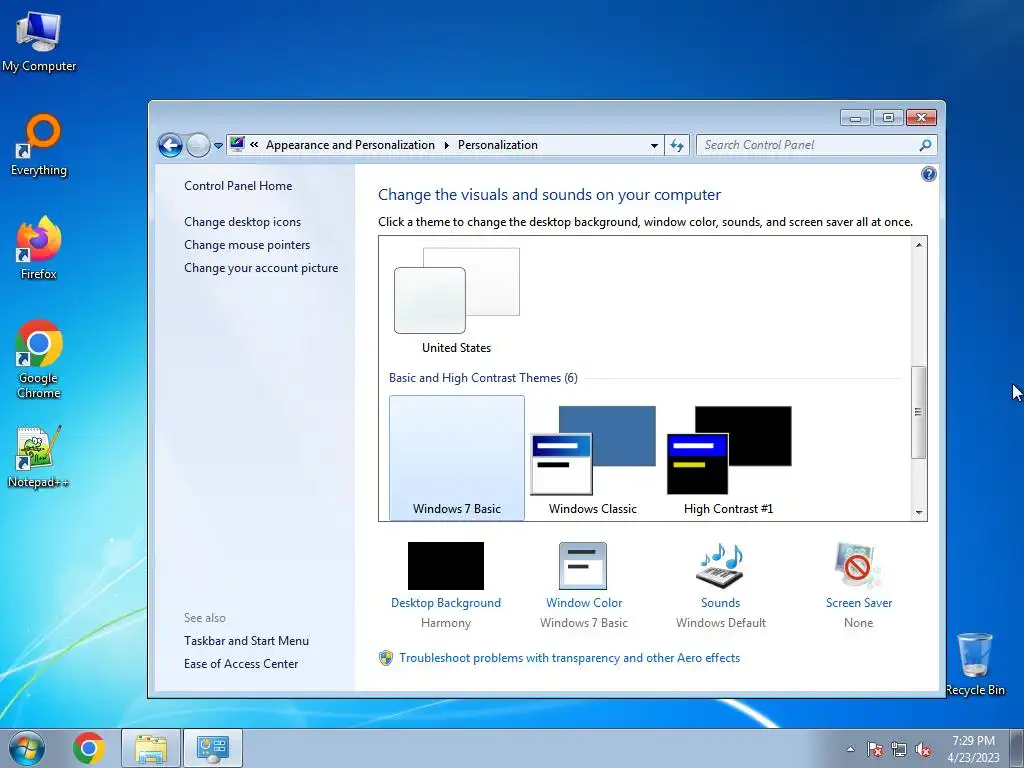1024x768 pixels.
Task: Click the muted volume tray icon
Action: pyautogui.click(x=923, y=749)
